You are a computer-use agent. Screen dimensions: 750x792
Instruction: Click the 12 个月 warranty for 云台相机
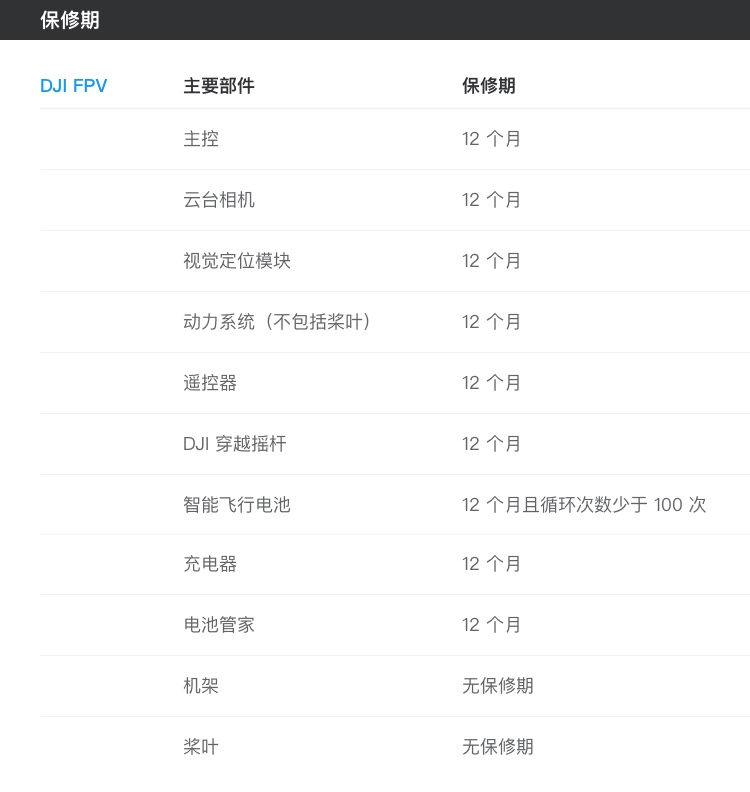[x=491, y=200]
